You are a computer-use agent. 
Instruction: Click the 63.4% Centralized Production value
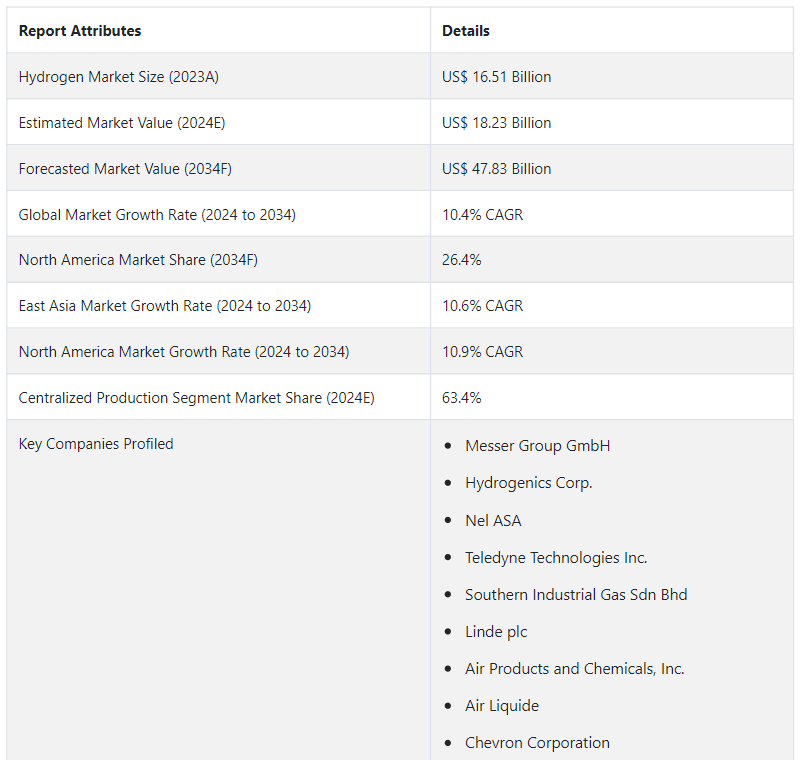click(x=461, y=398)
